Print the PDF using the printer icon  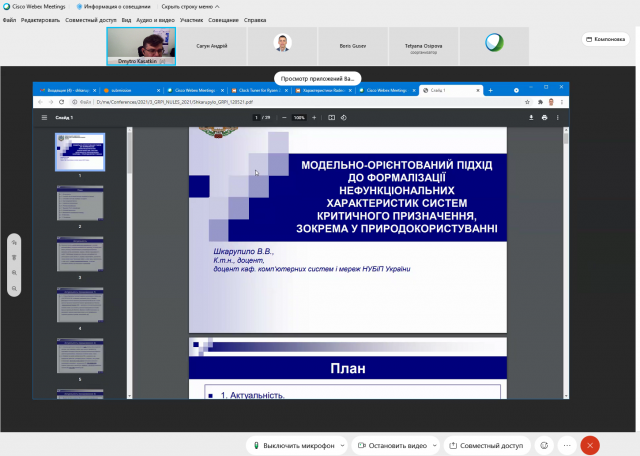point(544,118)
